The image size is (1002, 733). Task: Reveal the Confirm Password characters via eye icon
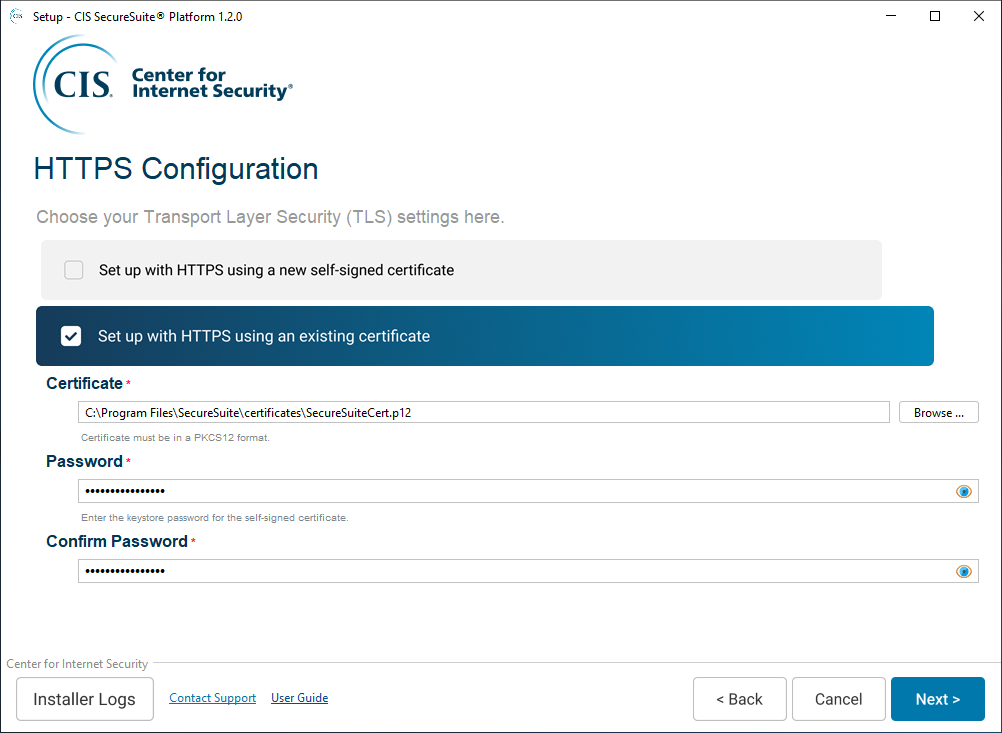964,571
